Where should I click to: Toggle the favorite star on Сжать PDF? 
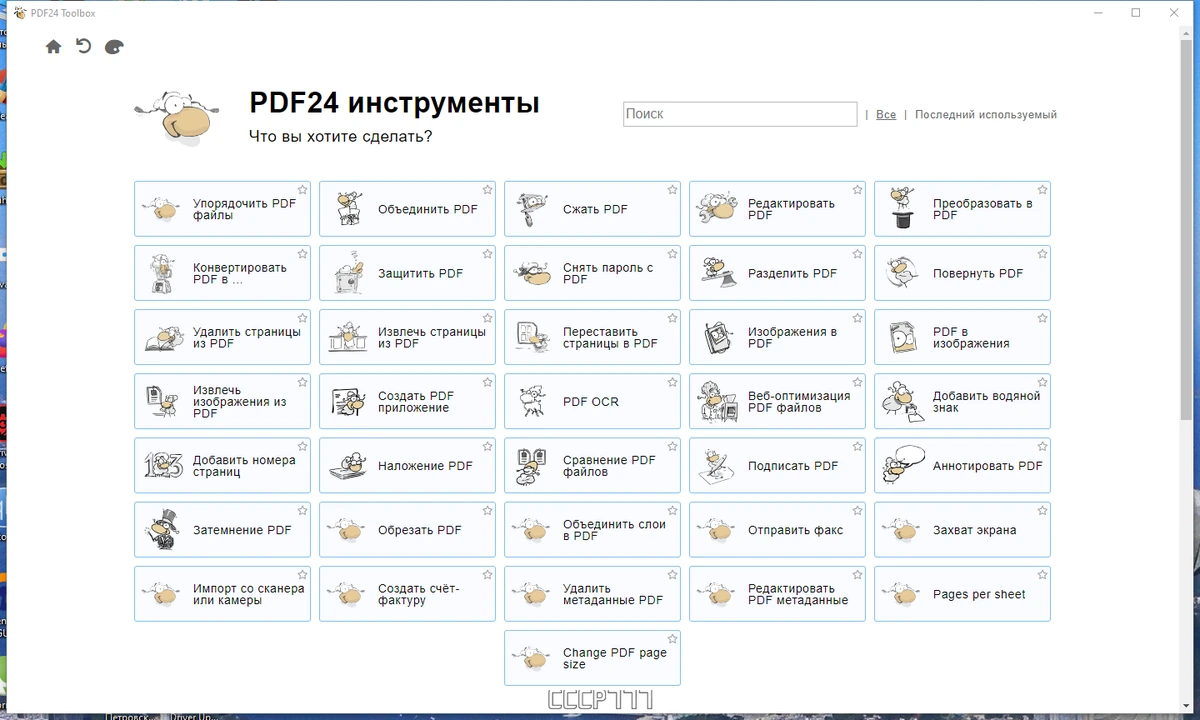[672, 189]
